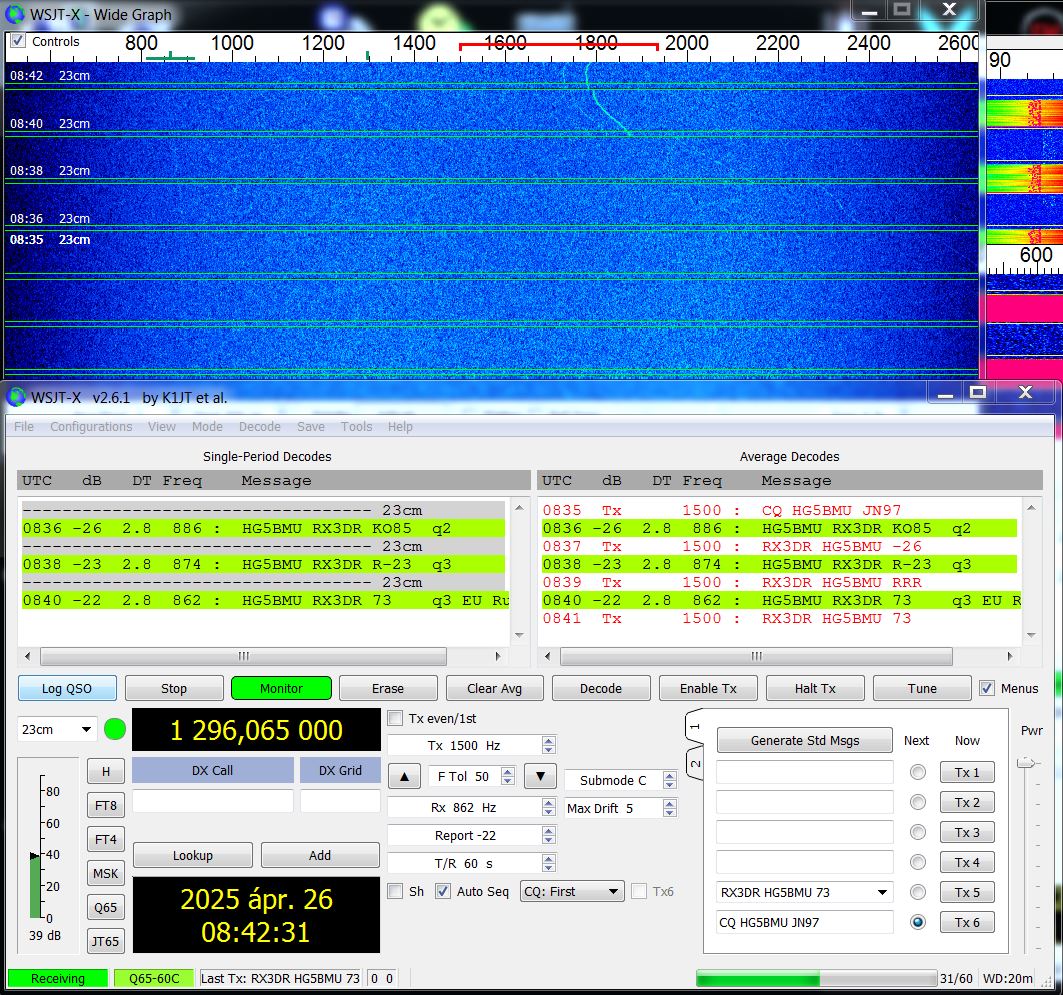Select the 0840 HG5BMU RX3DR 73 single-period decode
This screenshot has width=1063, height=995.
264,600
